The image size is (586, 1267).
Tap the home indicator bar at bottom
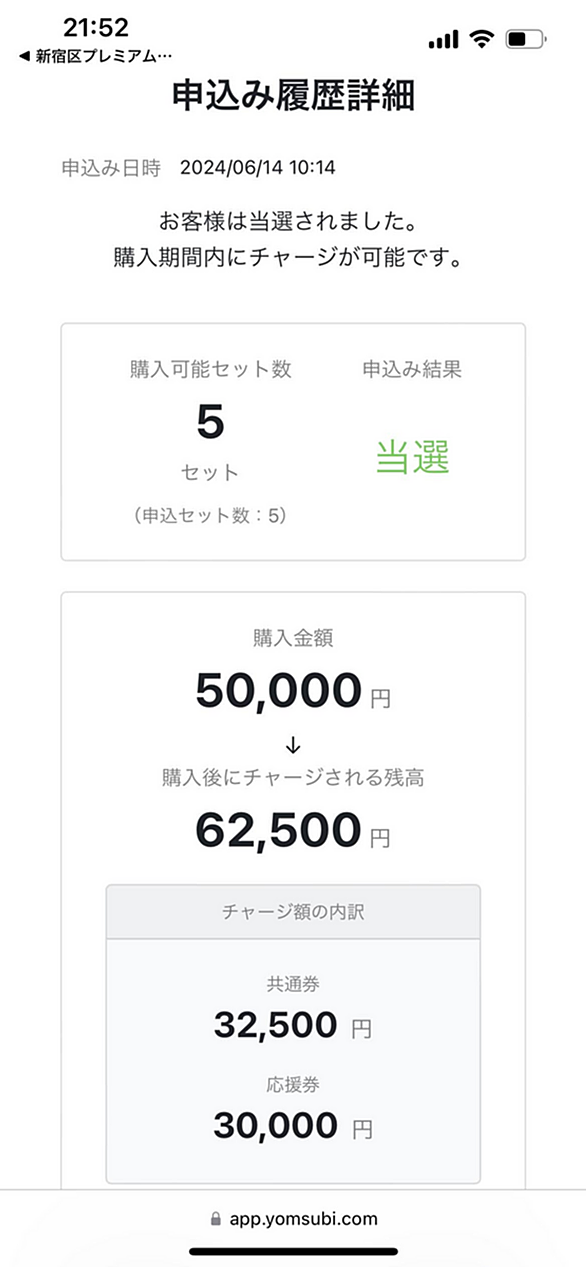tap(293, 1251)
